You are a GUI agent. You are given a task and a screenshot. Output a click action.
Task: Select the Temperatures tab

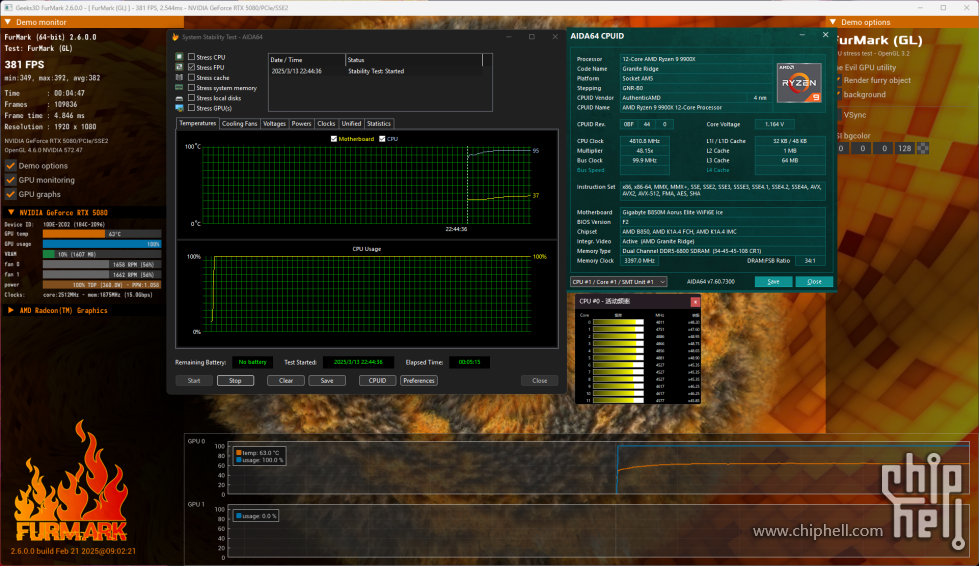(197, 123)
